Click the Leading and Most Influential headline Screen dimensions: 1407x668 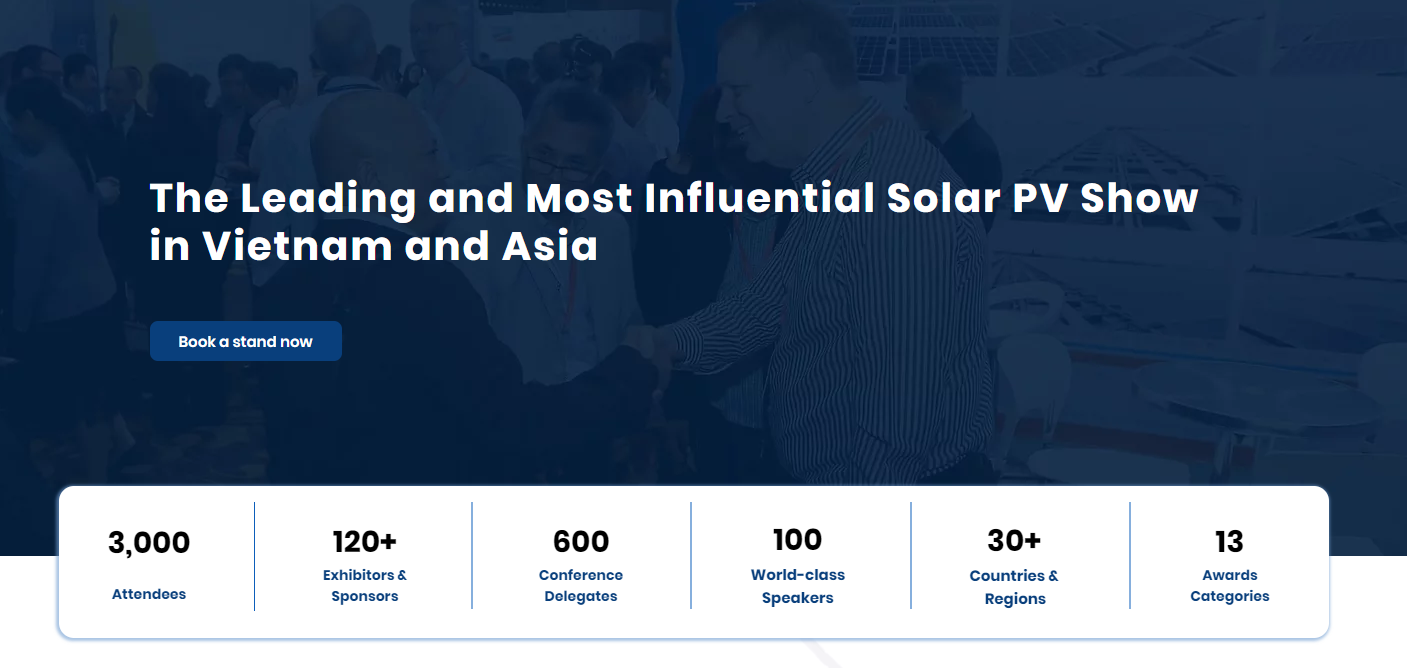[x=674, y=198]
